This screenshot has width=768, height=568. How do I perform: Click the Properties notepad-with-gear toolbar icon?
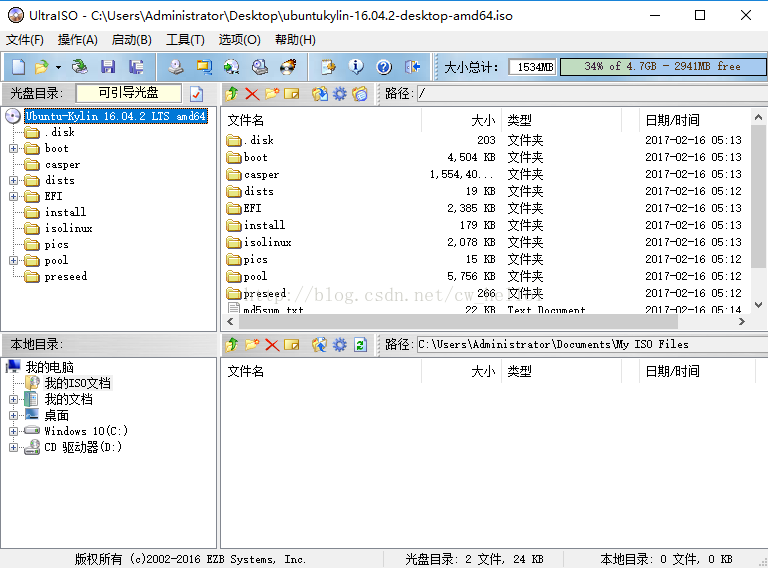pos(328,67)
